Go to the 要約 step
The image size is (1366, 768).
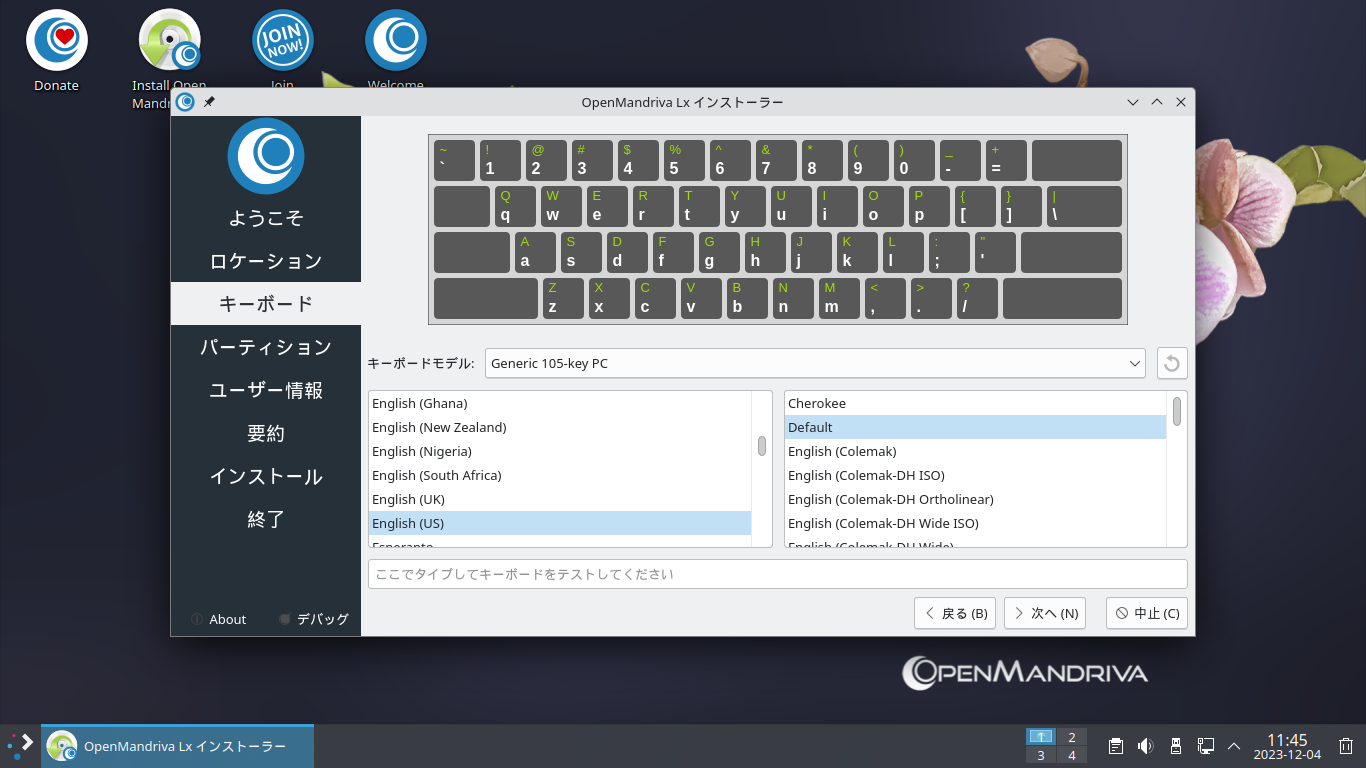[x=265, y=433]
